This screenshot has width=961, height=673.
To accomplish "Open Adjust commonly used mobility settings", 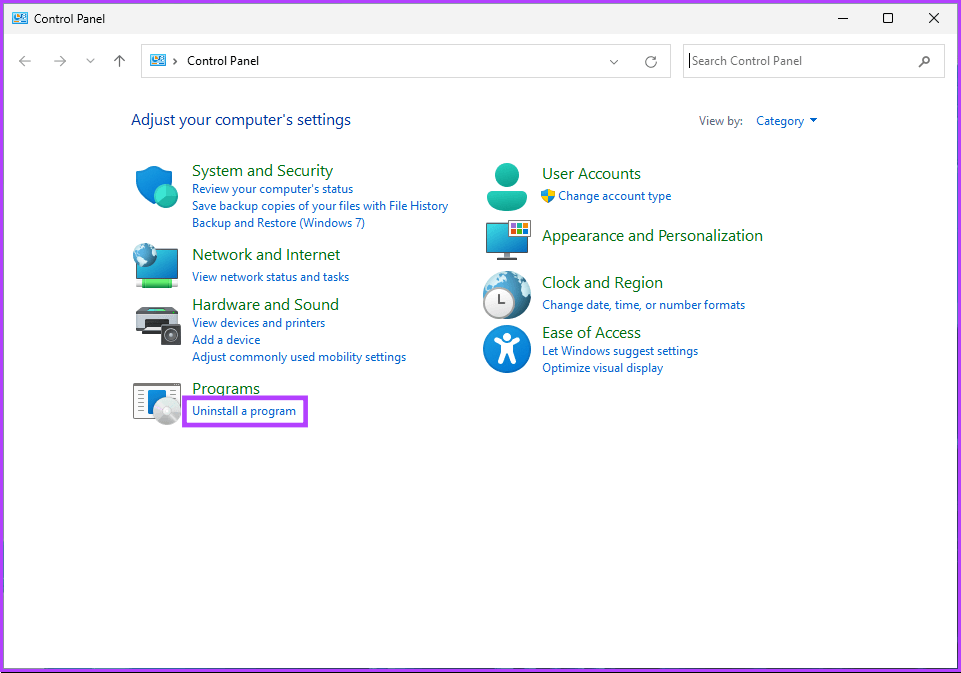I will 299,357.
